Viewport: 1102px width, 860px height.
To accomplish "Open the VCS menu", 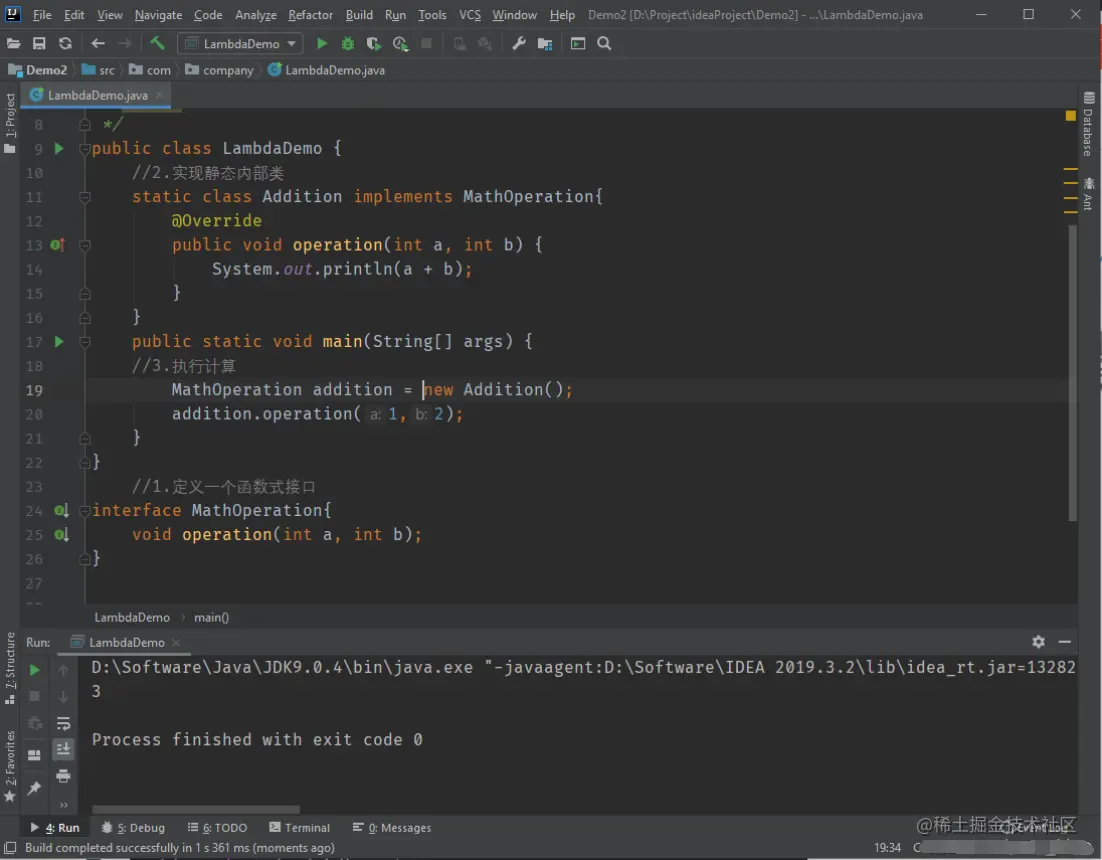I will [x=470, y=14].
